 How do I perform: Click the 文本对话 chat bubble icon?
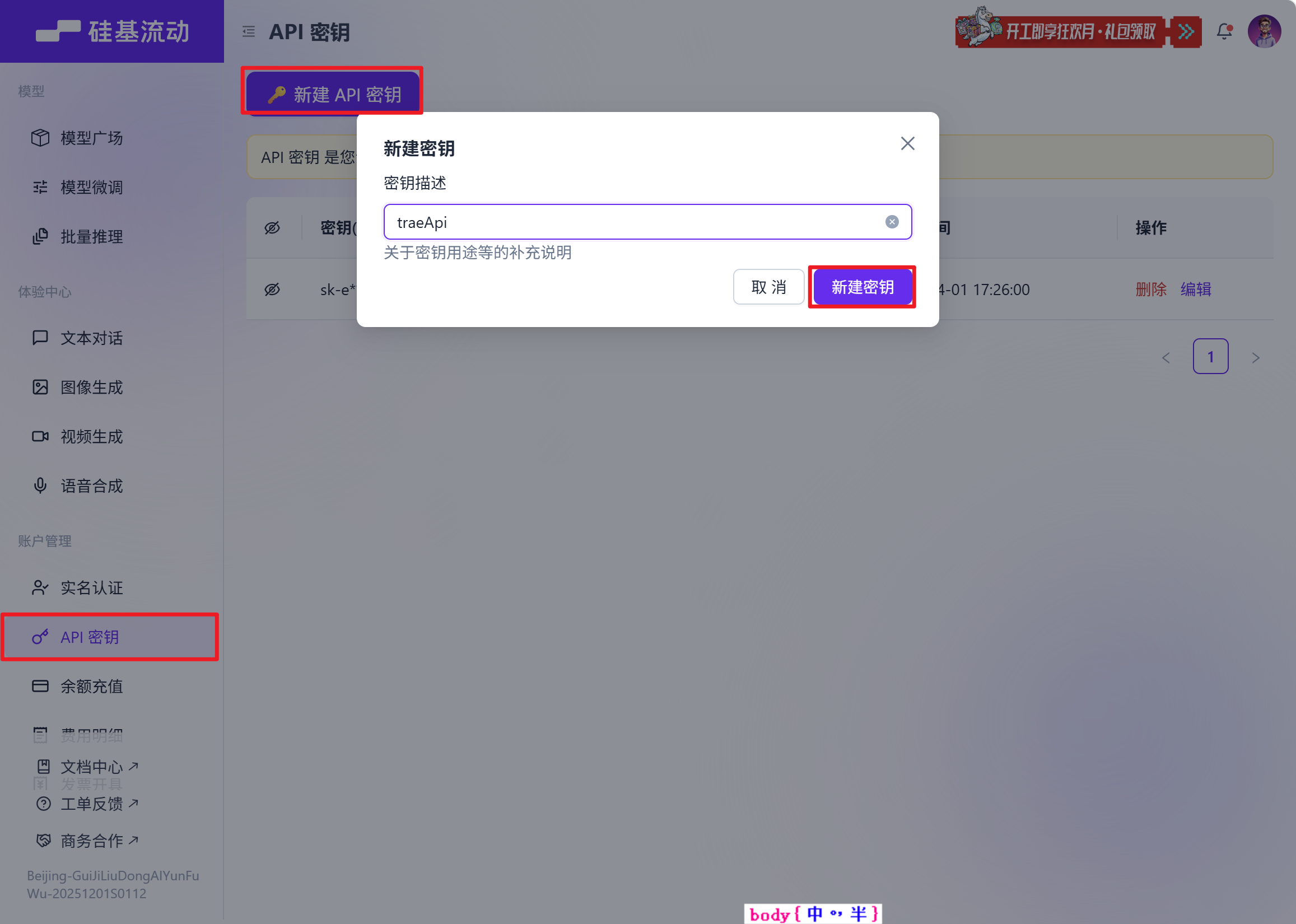tap(40, 338)
